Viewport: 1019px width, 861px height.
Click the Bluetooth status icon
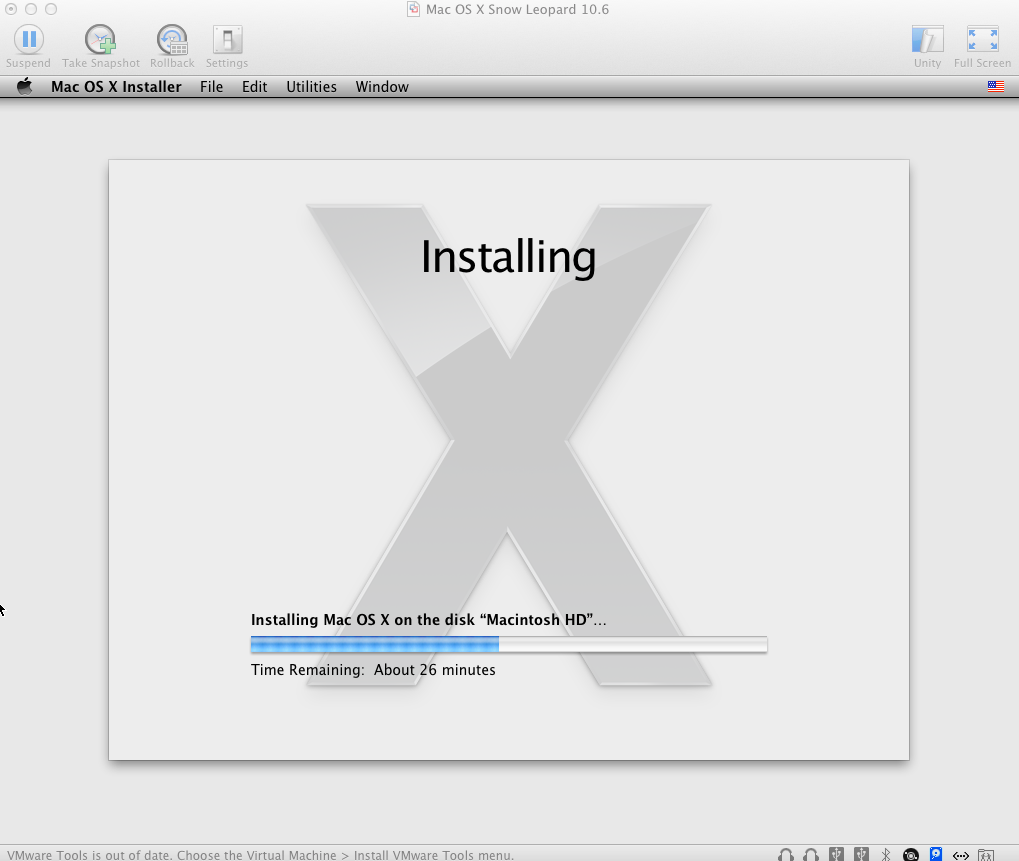point(886,855)
